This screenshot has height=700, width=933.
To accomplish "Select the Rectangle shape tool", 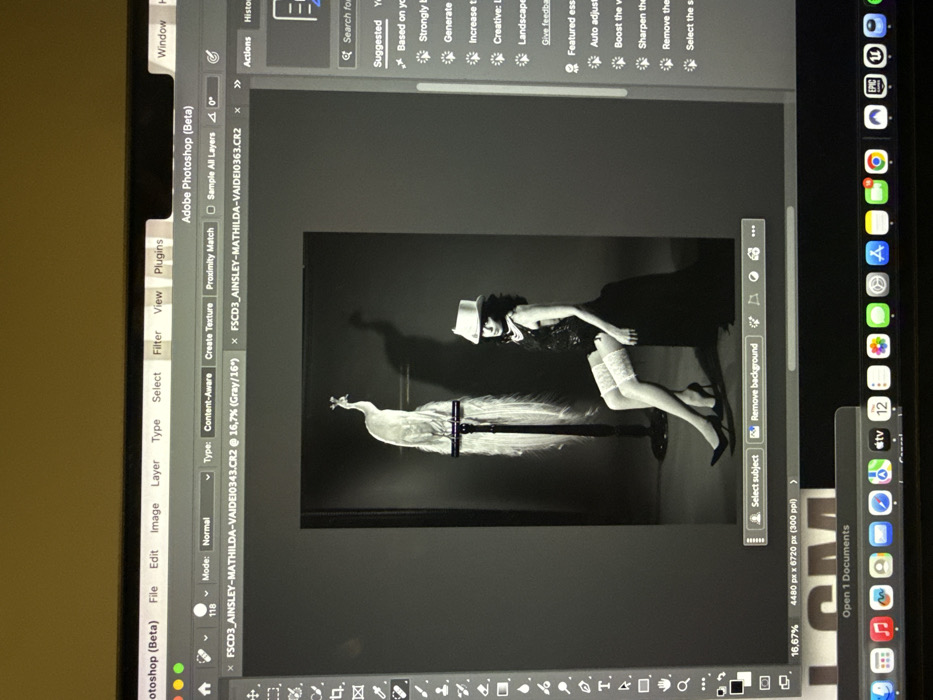I will click(x=643, y=685).
